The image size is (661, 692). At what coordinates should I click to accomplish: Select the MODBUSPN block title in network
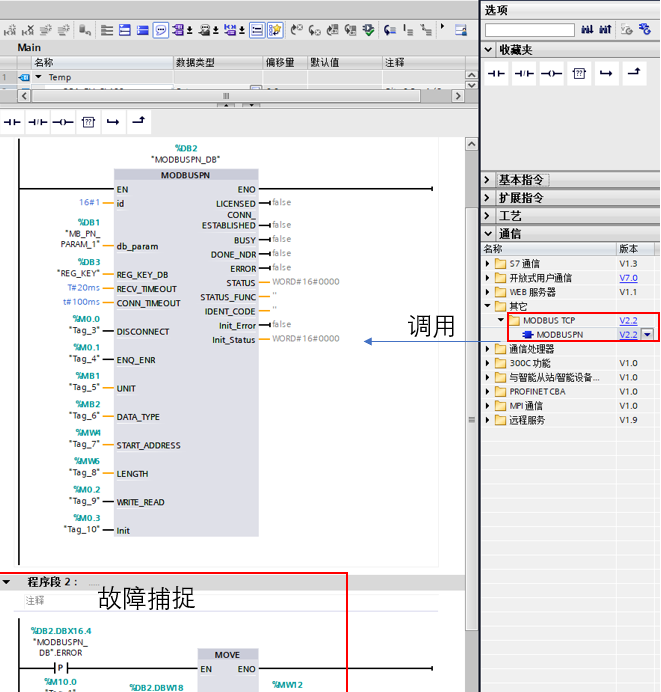[186, 175]
